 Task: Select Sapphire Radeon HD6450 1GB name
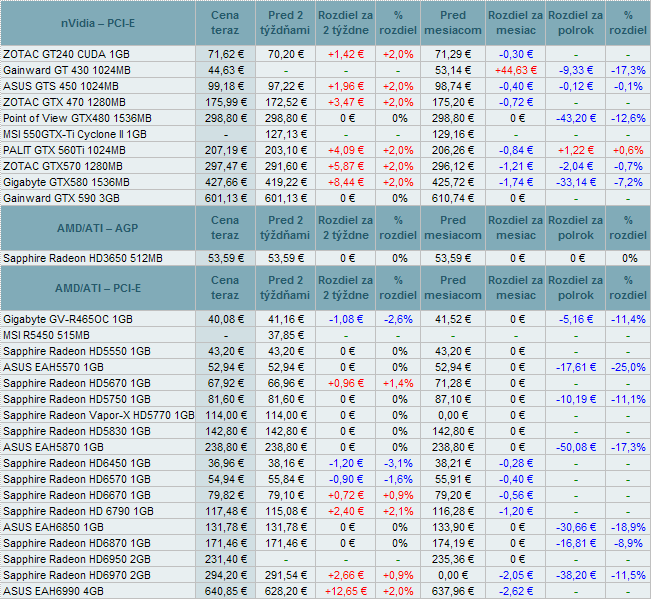coord(77,463)
